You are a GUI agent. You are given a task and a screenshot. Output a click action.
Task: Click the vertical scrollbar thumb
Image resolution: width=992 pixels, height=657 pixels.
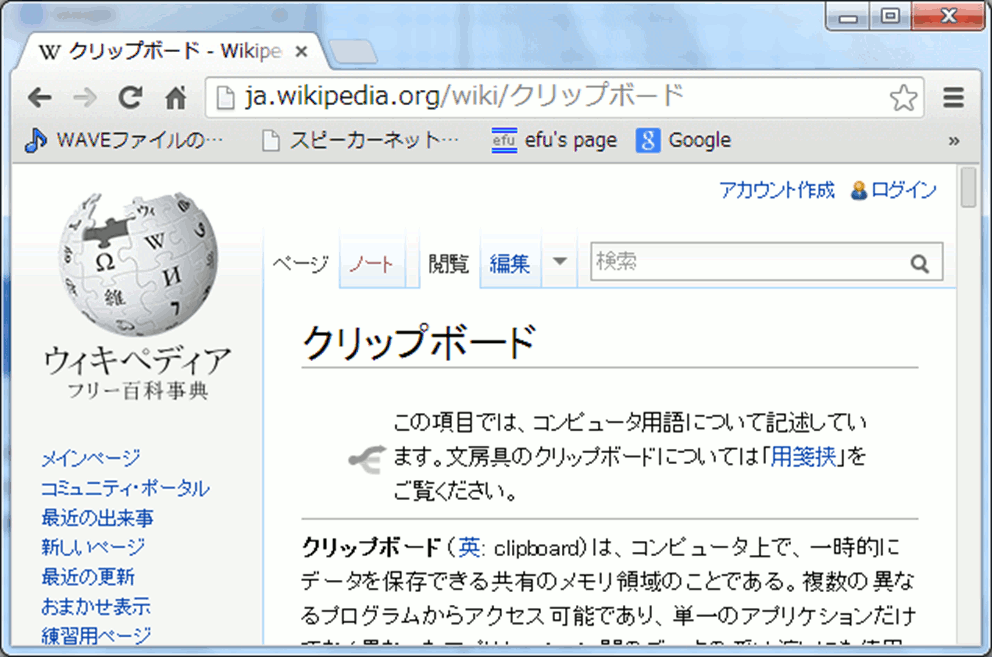click(967, 188)
